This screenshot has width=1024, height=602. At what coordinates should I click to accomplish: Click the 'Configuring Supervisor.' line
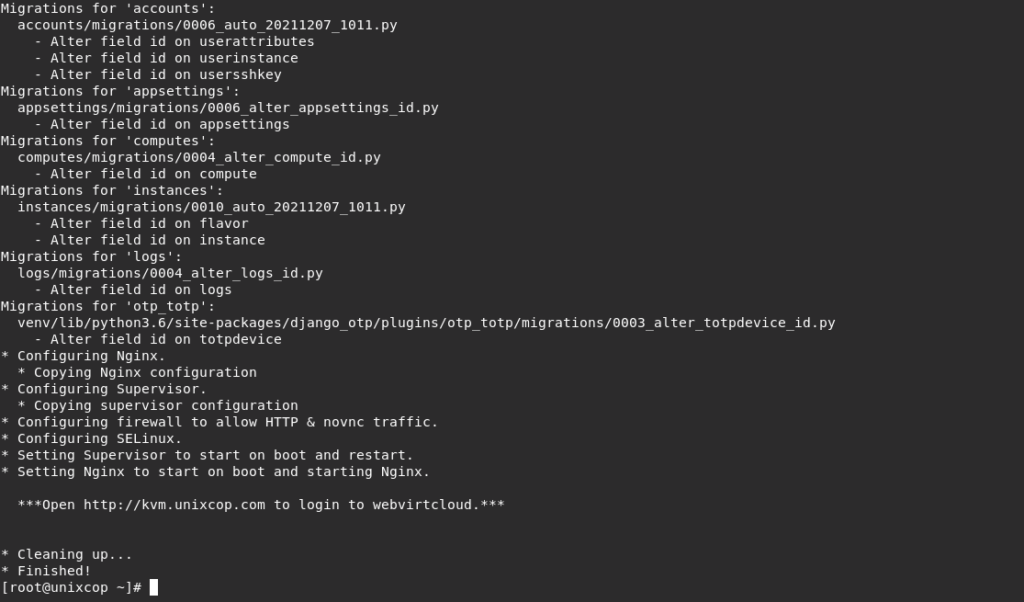104,388
